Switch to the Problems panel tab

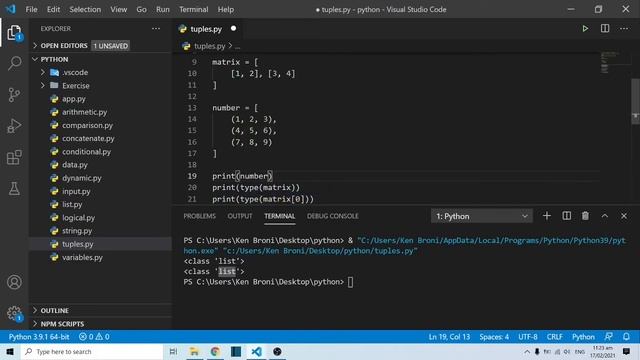coord(199,216)
